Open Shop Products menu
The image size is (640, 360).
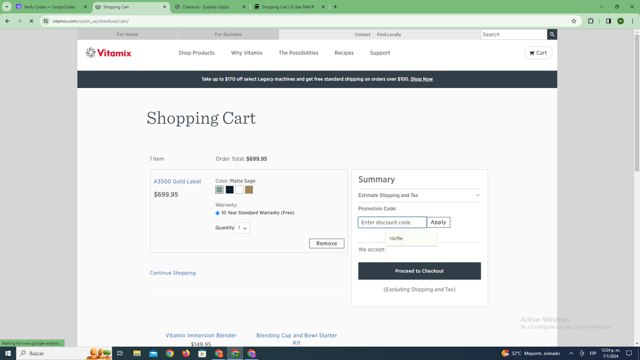196,53
